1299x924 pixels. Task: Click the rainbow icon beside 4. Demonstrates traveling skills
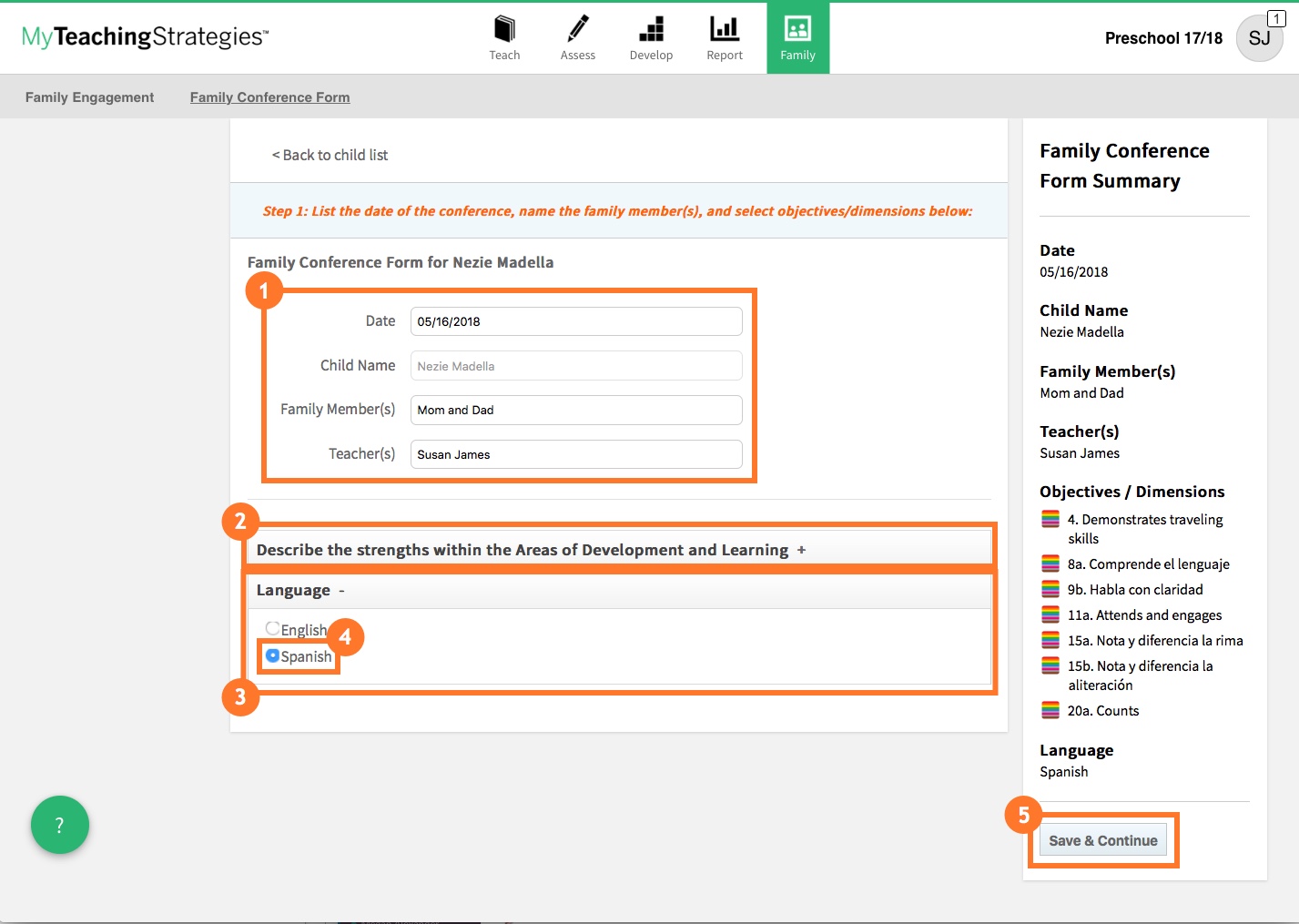[1049, 519]
